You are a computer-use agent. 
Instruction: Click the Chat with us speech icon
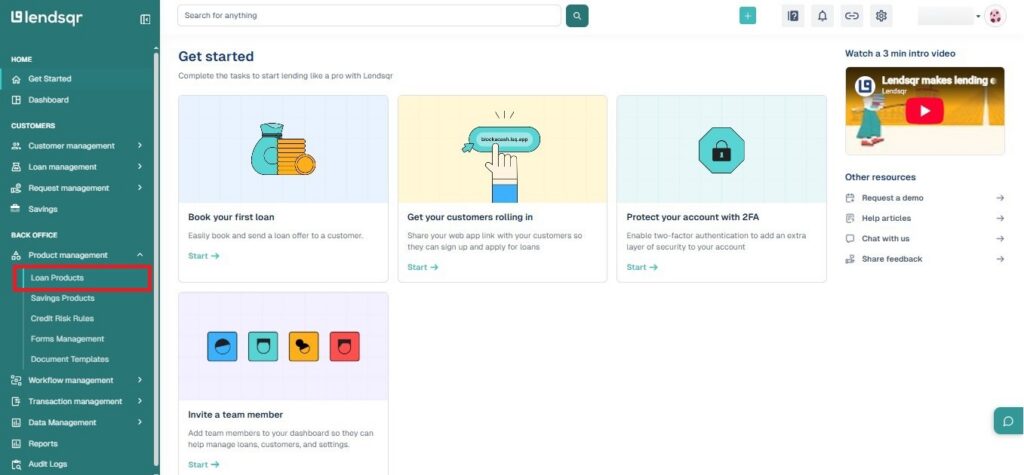tap(850, 238)
